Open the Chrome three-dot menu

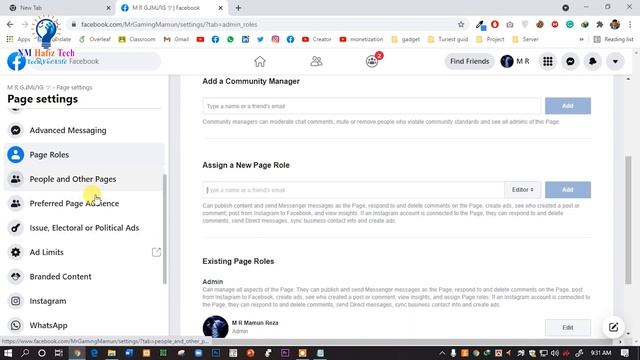coord(630,24)
